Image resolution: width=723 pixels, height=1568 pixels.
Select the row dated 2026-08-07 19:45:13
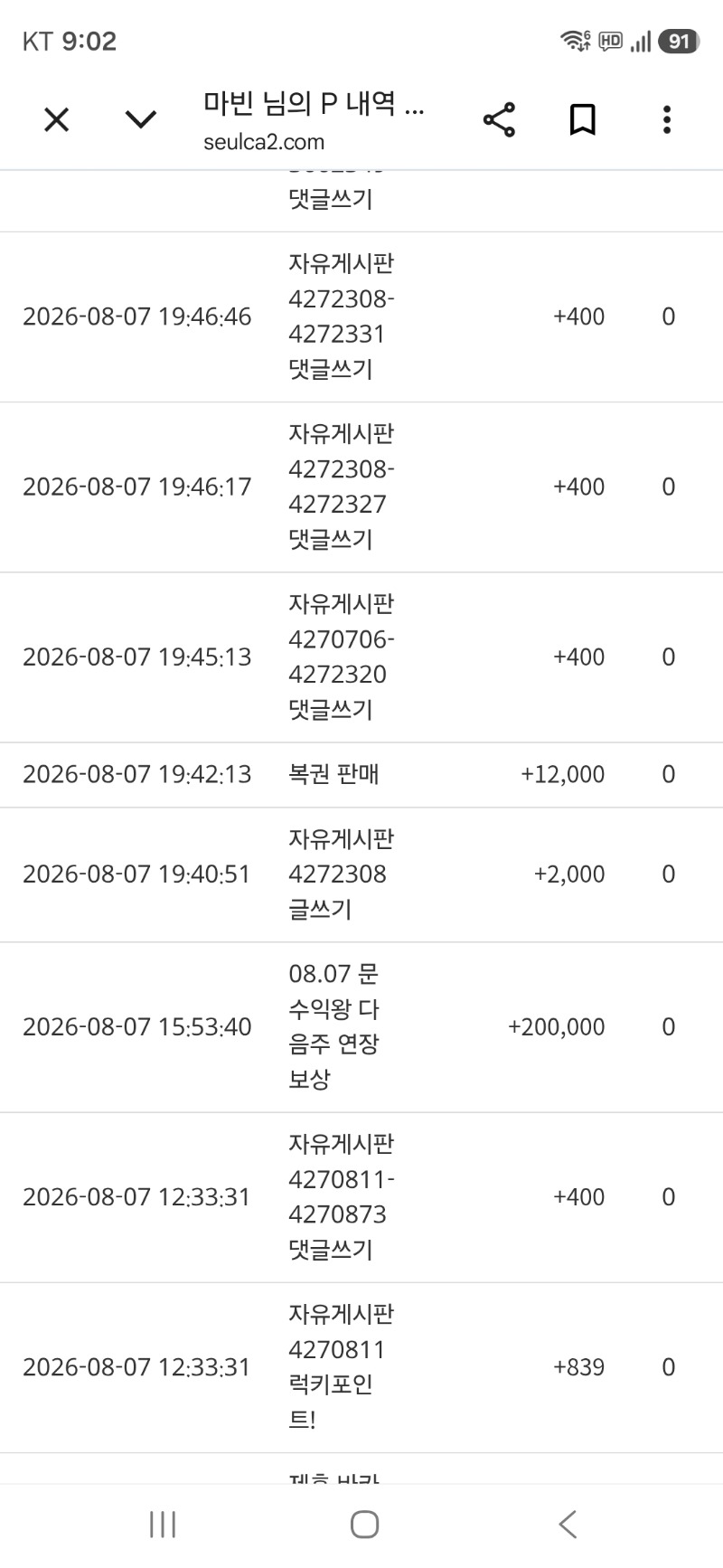[361, 657]
